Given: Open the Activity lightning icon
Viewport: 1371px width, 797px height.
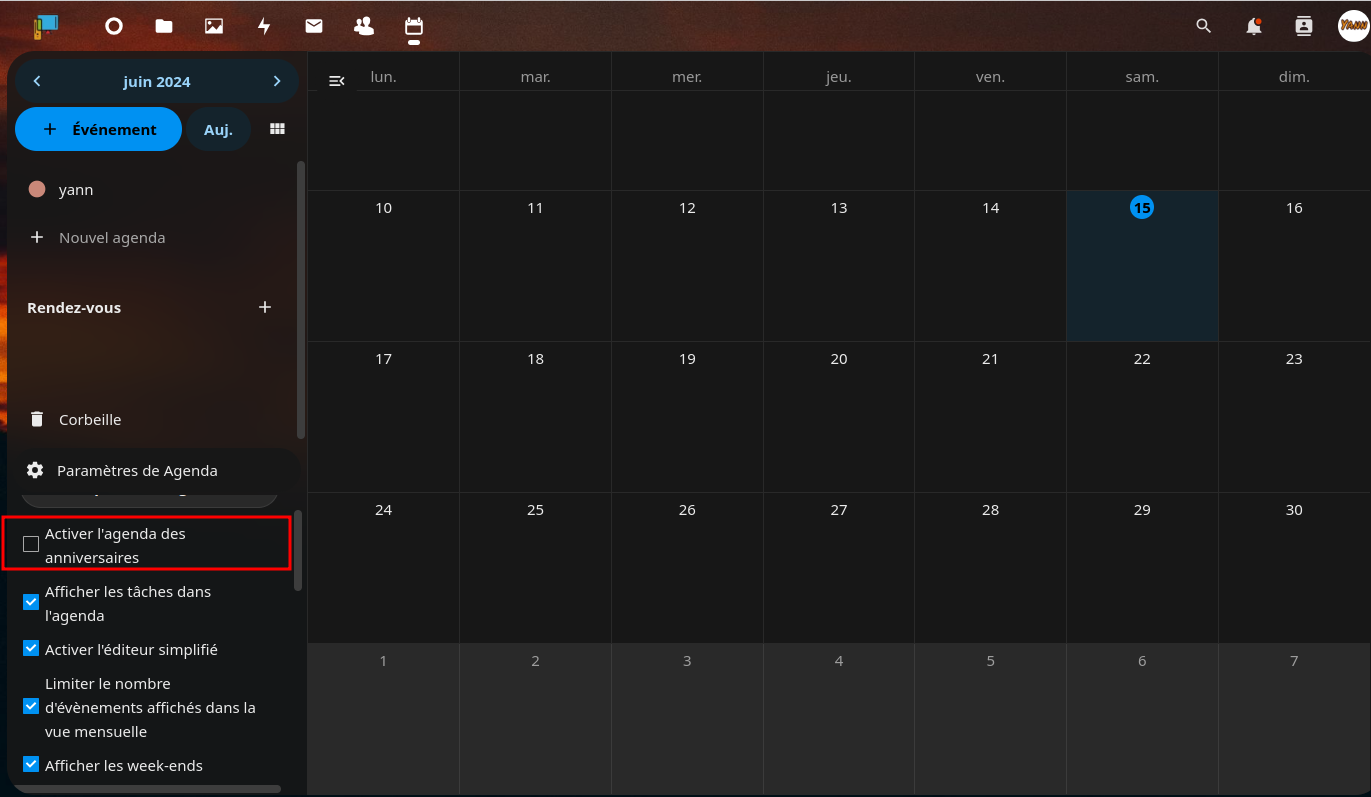Looking at the screenshot, I should point(264,27).
